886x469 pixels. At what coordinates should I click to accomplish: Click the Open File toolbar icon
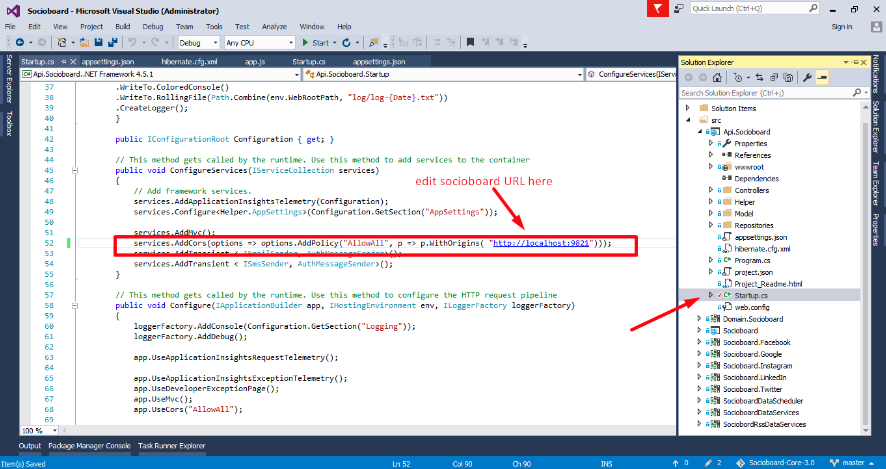pyautogui.click(x=84, y=42)
